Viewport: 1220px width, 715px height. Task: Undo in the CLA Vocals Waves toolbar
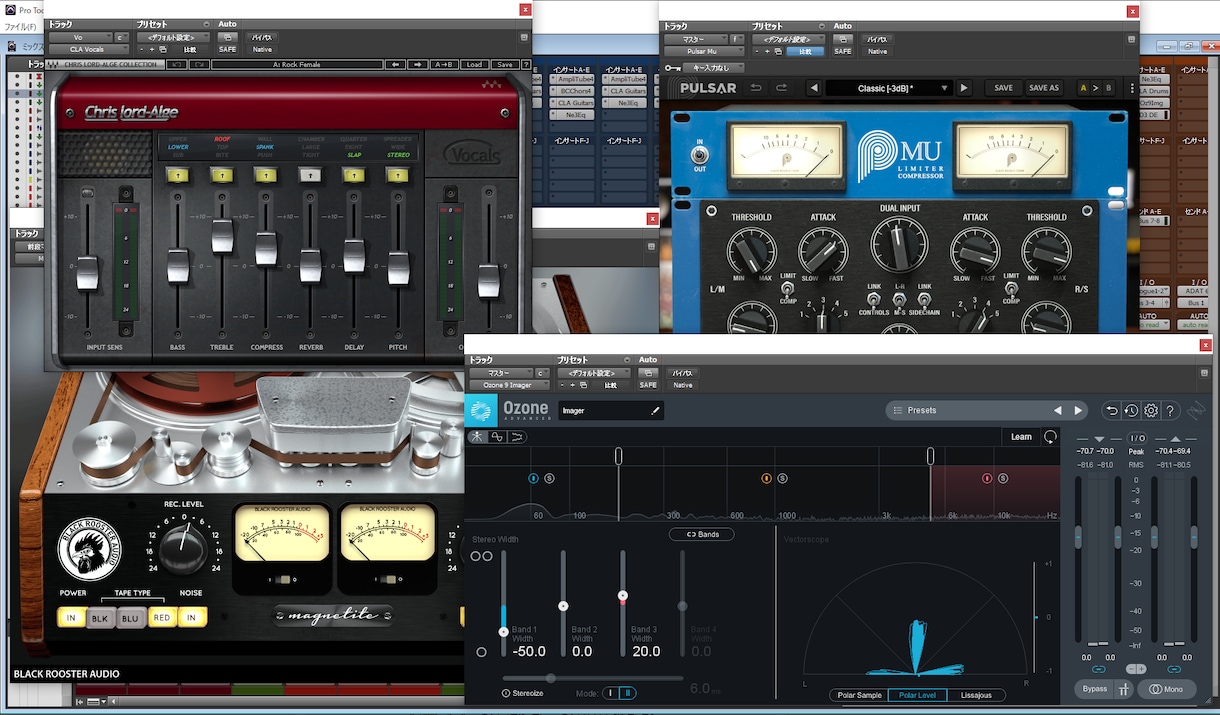coord(175,64)
